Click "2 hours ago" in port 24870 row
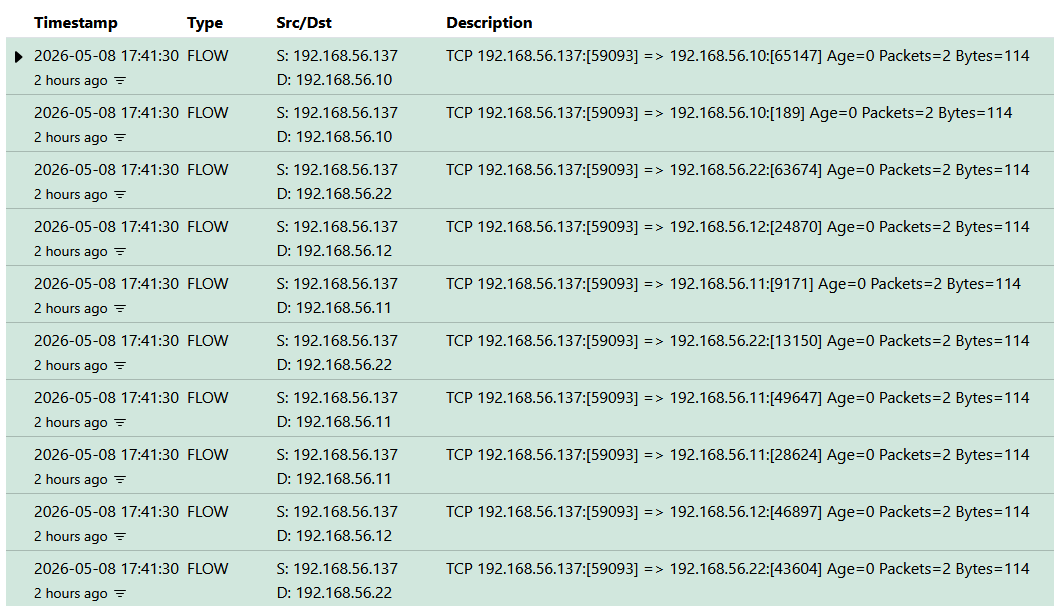 pos(71,252)
